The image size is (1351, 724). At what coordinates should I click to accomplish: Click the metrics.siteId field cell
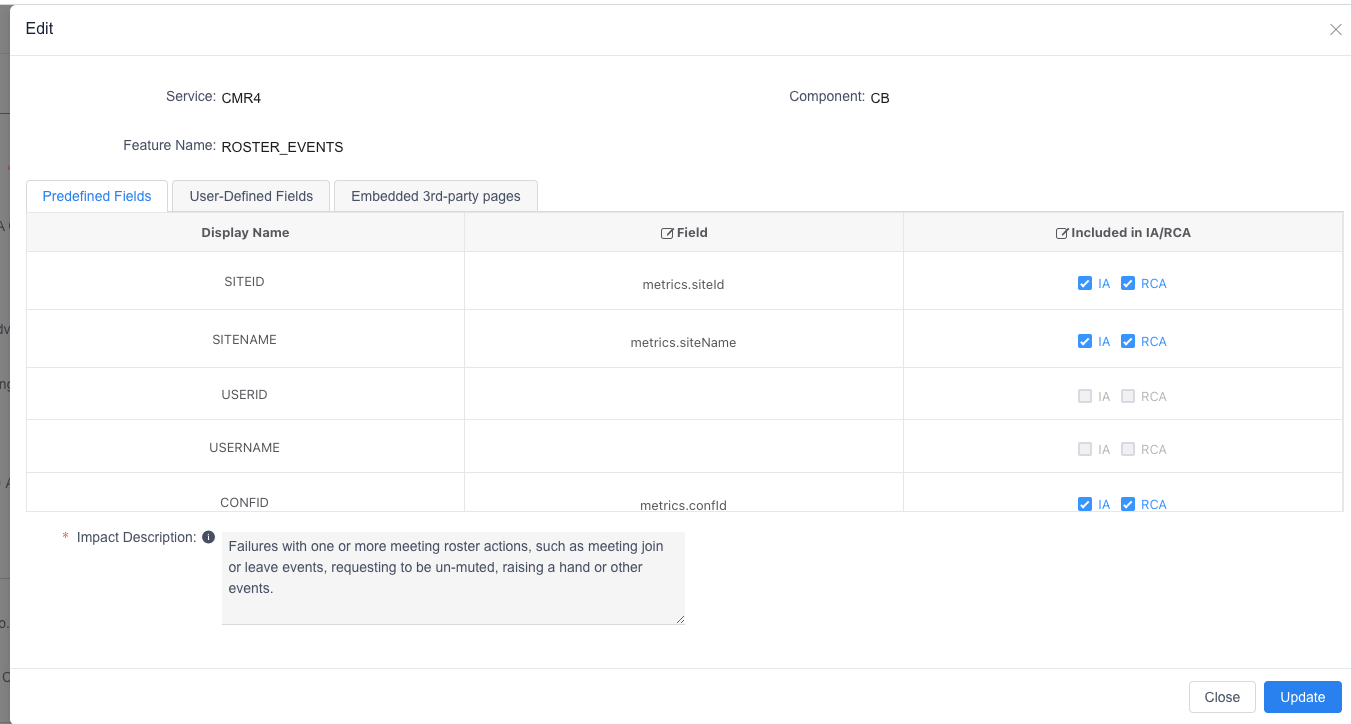pyautogui.click(x=683, y=284)
